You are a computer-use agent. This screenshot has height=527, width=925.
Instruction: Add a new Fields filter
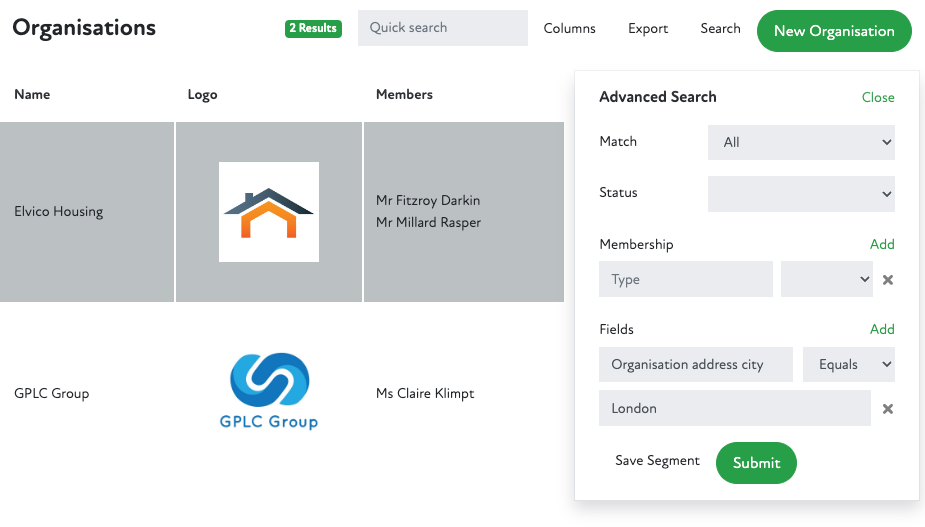[882, 329]
